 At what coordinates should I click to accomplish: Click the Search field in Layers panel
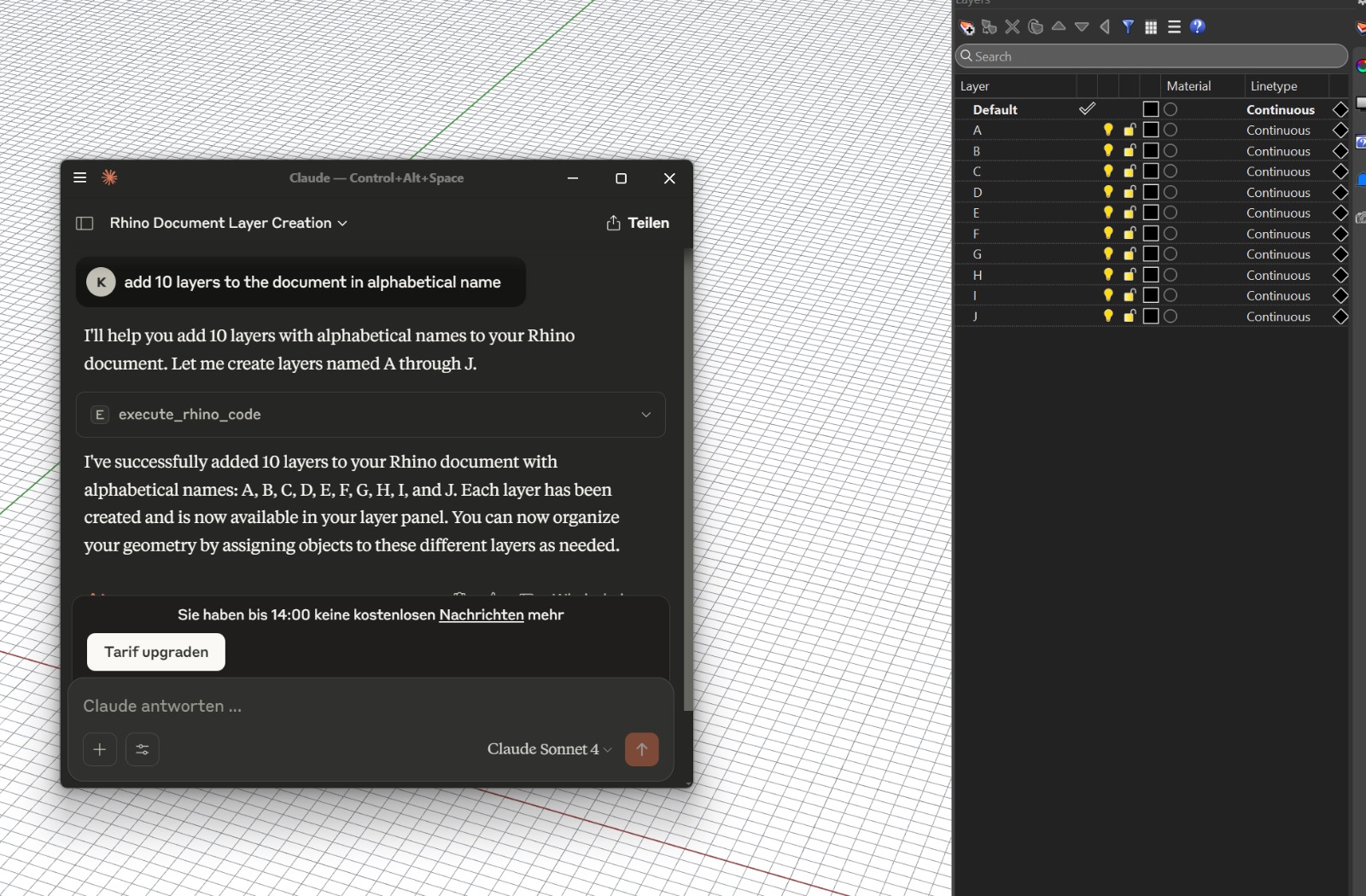coord(1153,56)
